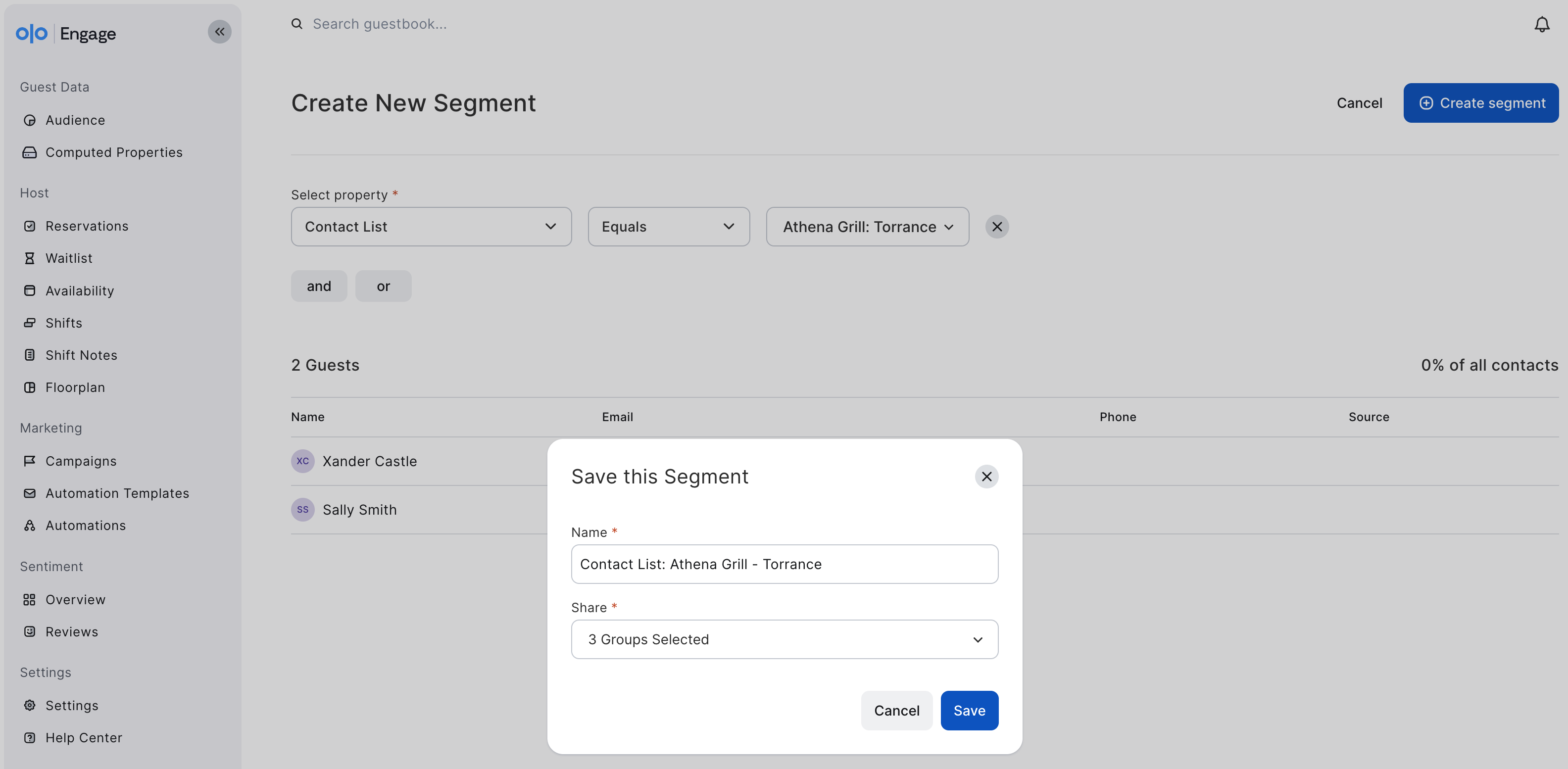Image resolution: width=1568 pixels, height=769 pixels.
Task: Focus the segment Name input field
Action: coord(784,564)
